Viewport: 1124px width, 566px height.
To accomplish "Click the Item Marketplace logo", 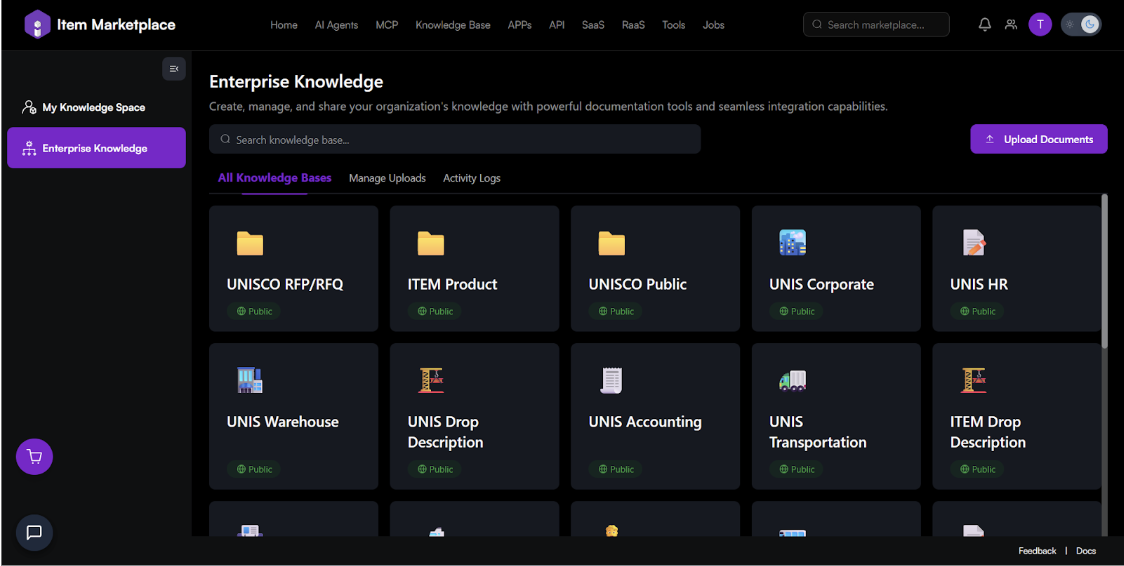I will pyautogui.click(x=37, y=25).
